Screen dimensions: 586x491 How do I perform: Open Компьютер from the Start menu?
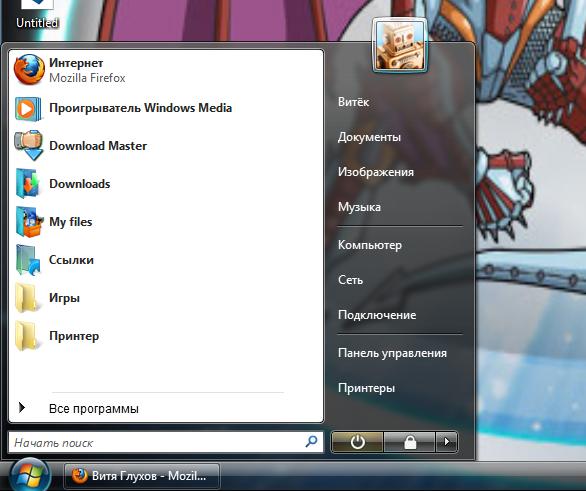[x=370, y=245]
